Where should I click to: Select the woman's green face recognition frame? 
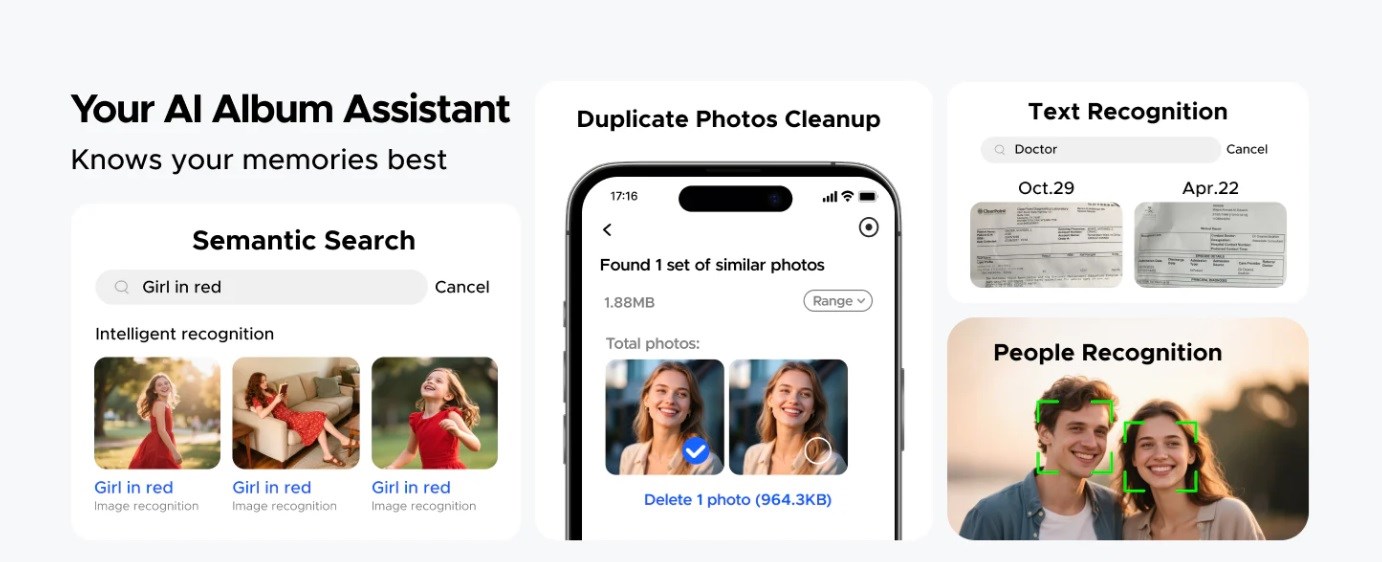[1161, 456]
